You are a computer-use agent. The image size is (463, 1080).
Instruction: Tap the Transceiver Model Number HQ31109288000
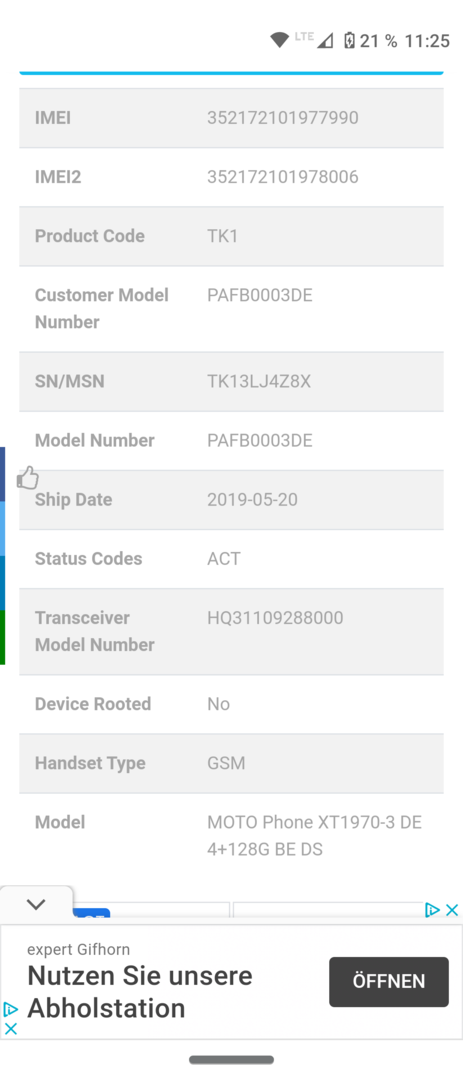275,618
